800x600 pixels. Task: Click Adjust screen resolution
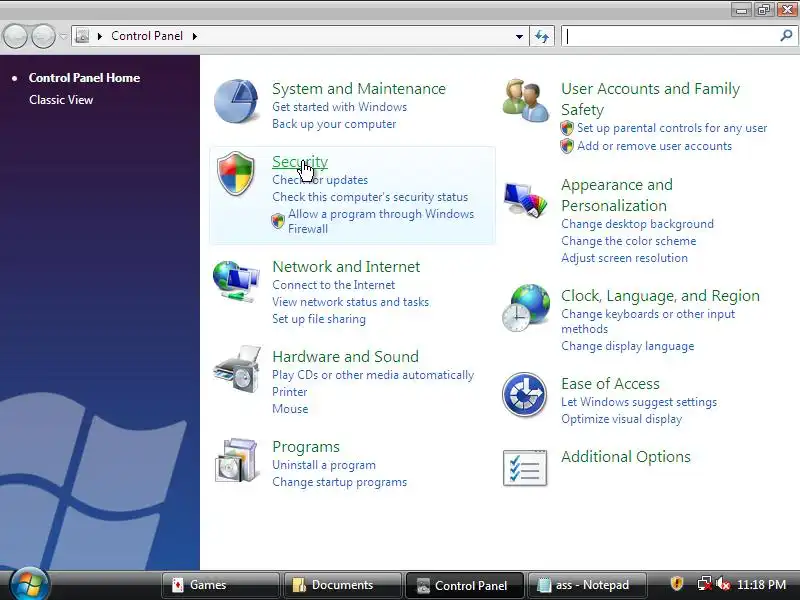pos(624,258)
